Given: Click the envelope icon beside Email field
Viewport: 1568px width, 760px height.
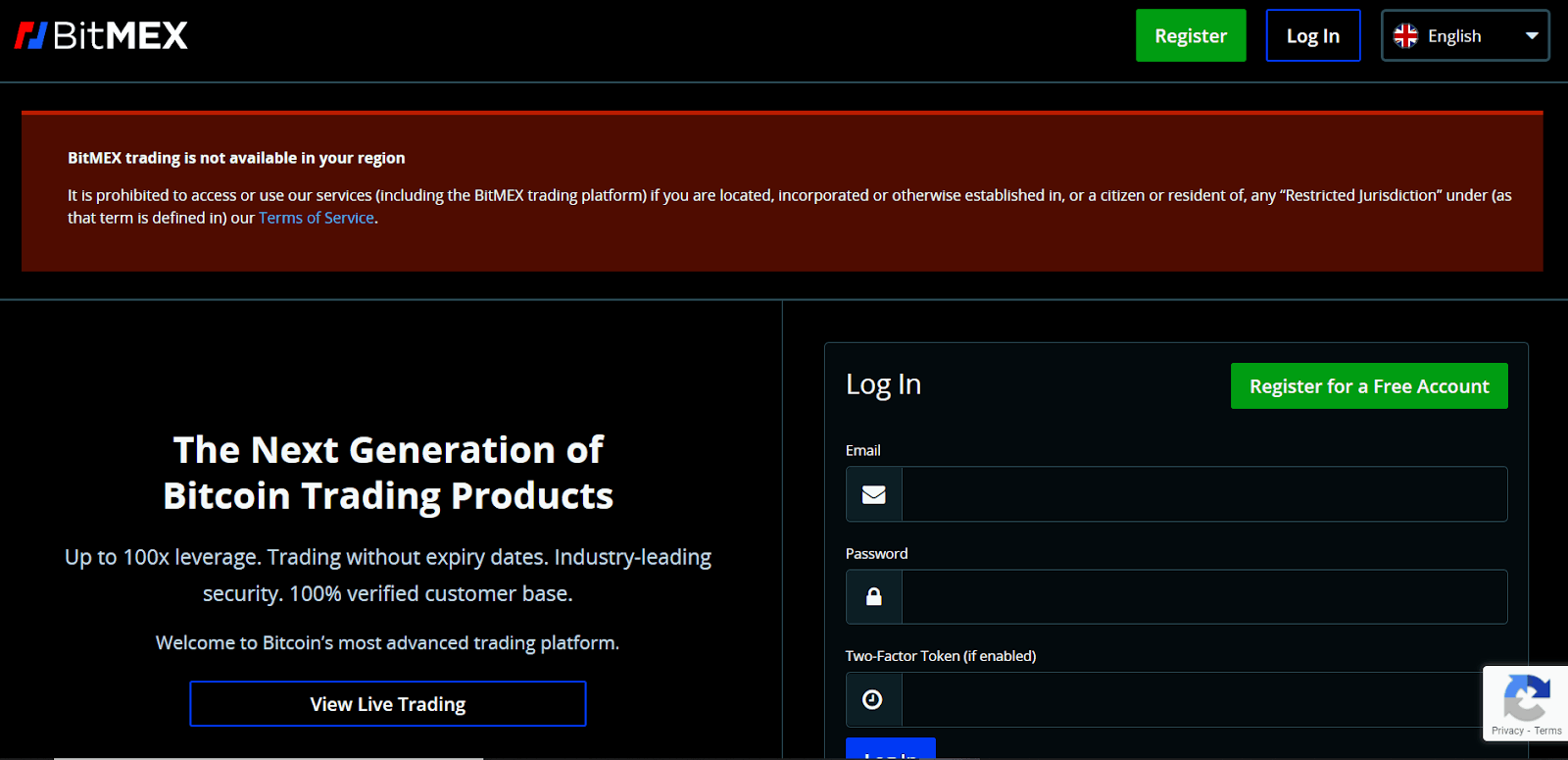Looking at the screenshot, I should (x=873, y=494).
